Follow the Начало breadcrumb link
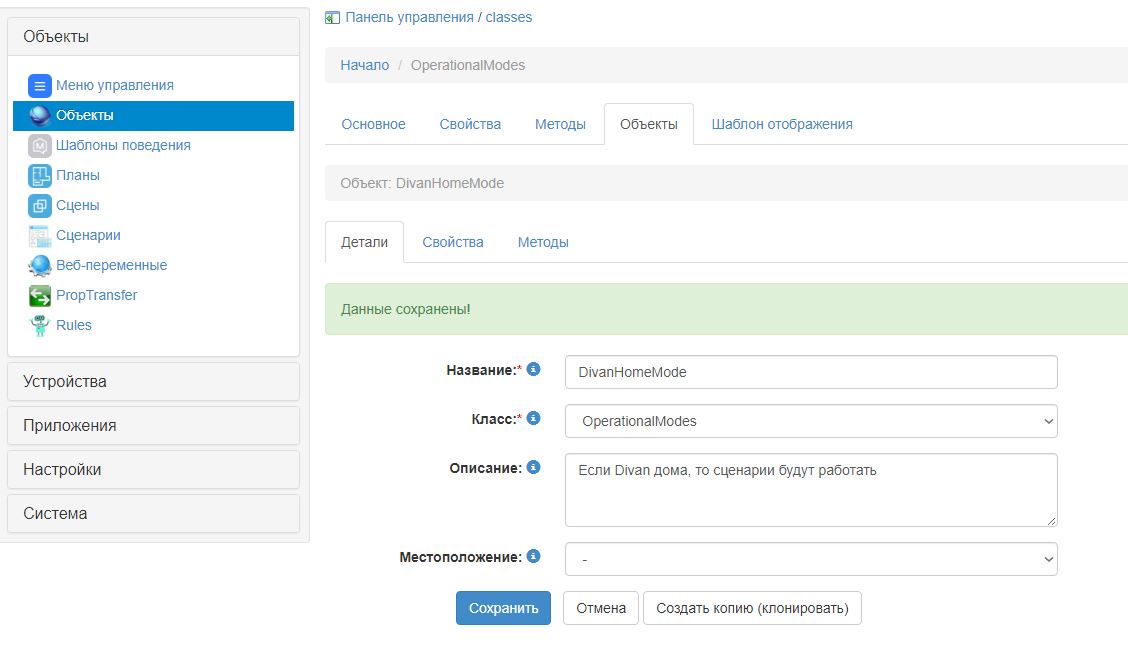Viewport: 1128px width, 658px height. pos(364,65)
